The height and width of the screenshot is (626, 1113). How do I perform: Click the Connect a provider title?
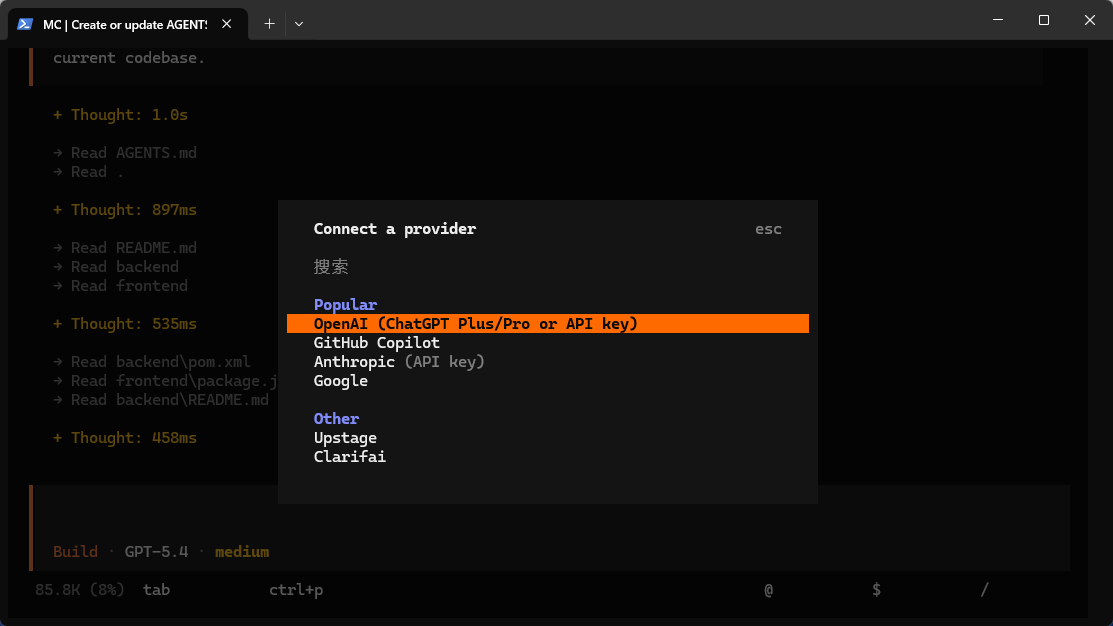coord(395,229)
